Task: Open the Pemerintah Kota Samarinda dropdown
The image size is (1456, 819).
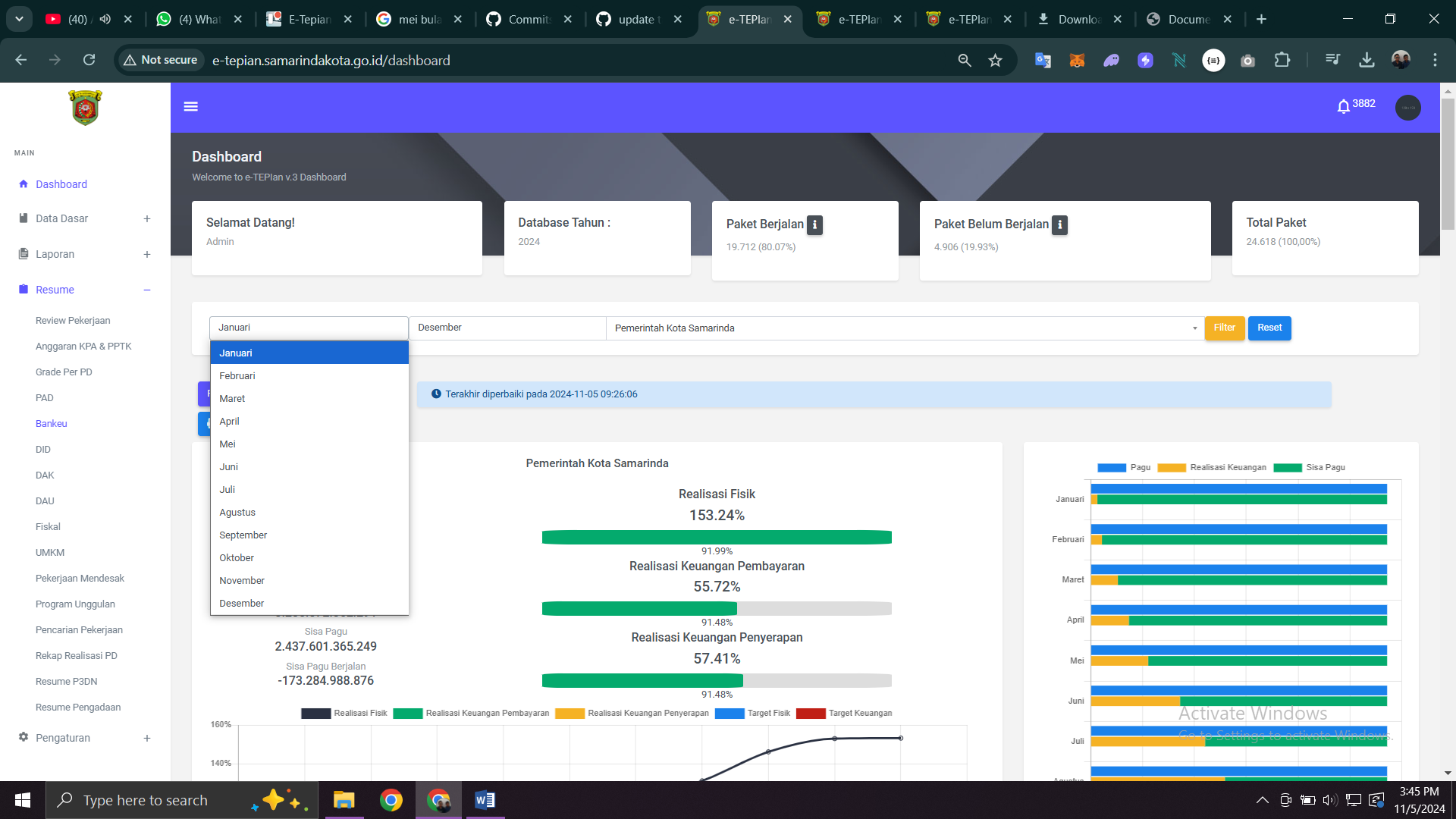Action: tap(904, 328)
